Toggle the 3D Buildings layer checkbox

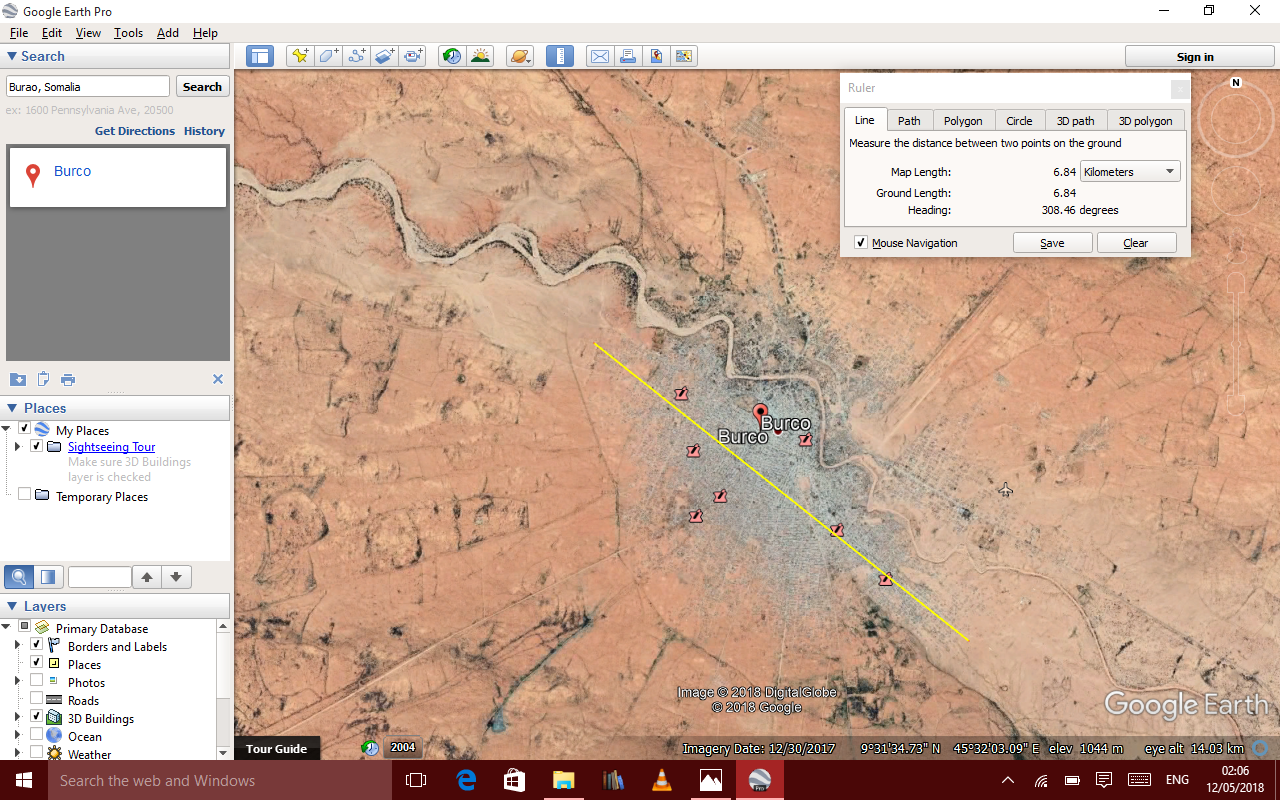click(37, 717)
